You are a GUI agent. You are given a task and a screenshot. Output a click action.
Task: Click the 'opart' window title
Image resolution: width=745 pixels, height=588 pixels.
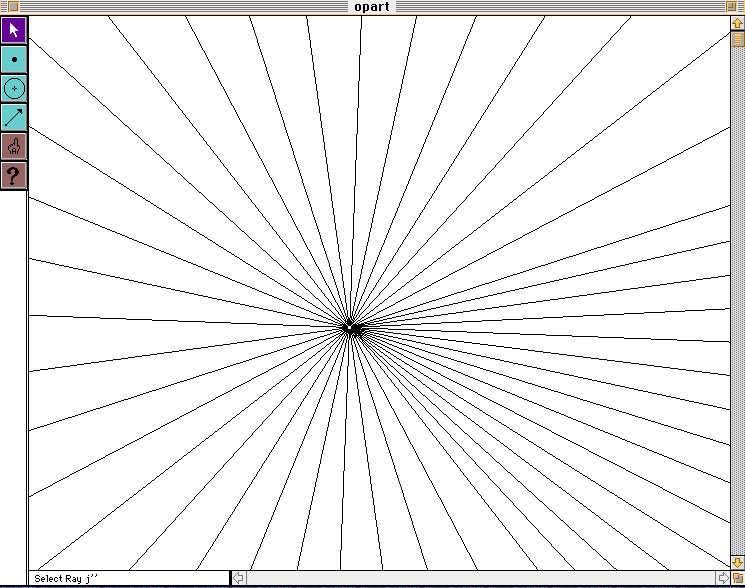(372, 7)
